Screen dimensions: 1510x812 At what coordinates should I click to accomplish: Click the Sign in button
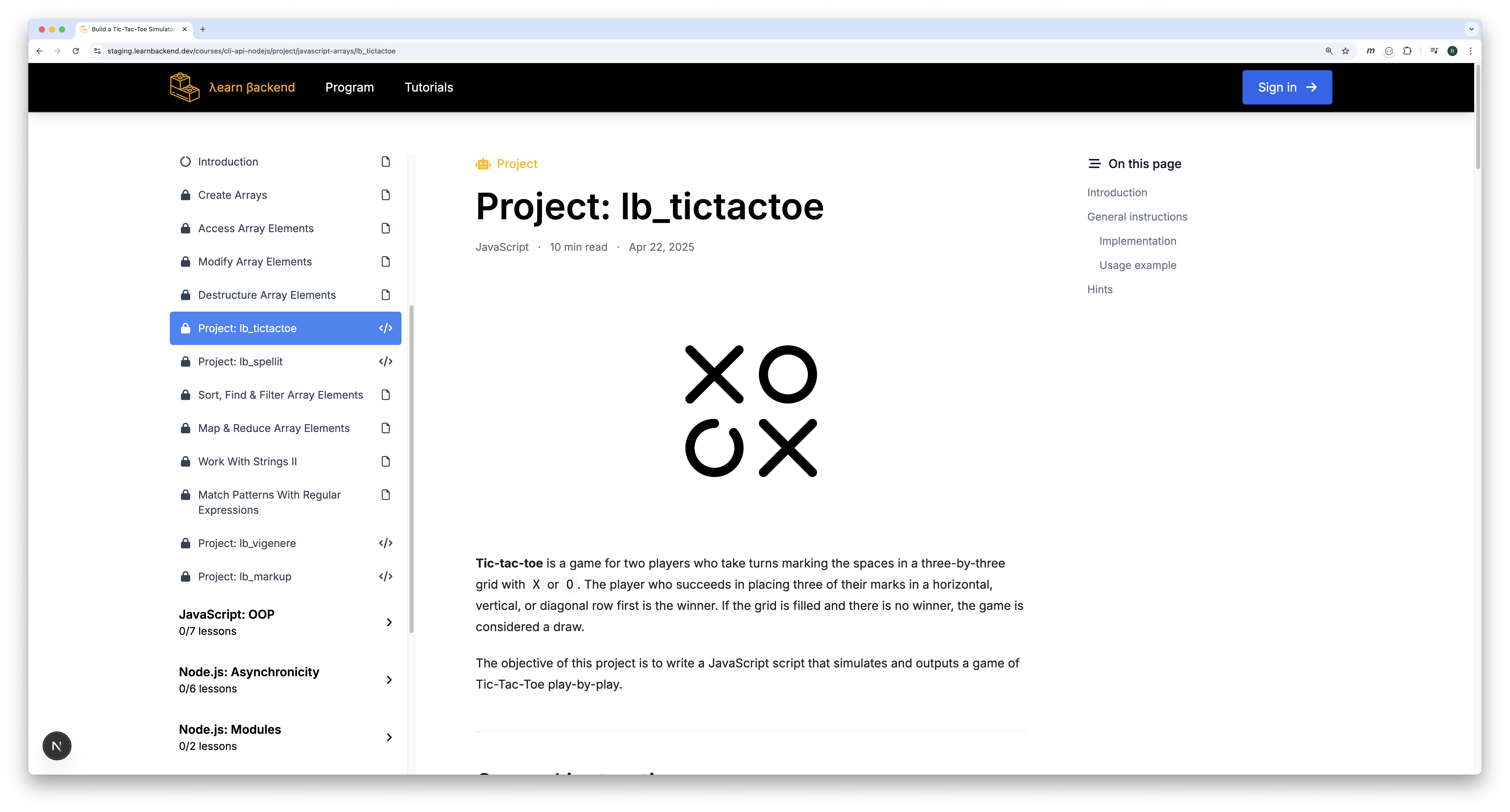pos(1287,87)
